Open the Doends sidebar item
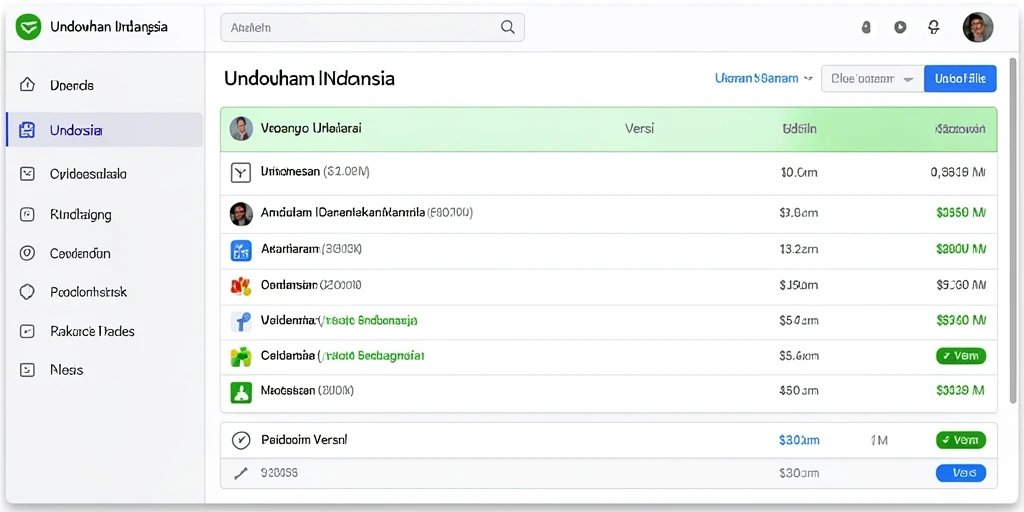Image resolution: width=1024 pixels, height=512 pixels. point(104,85)
